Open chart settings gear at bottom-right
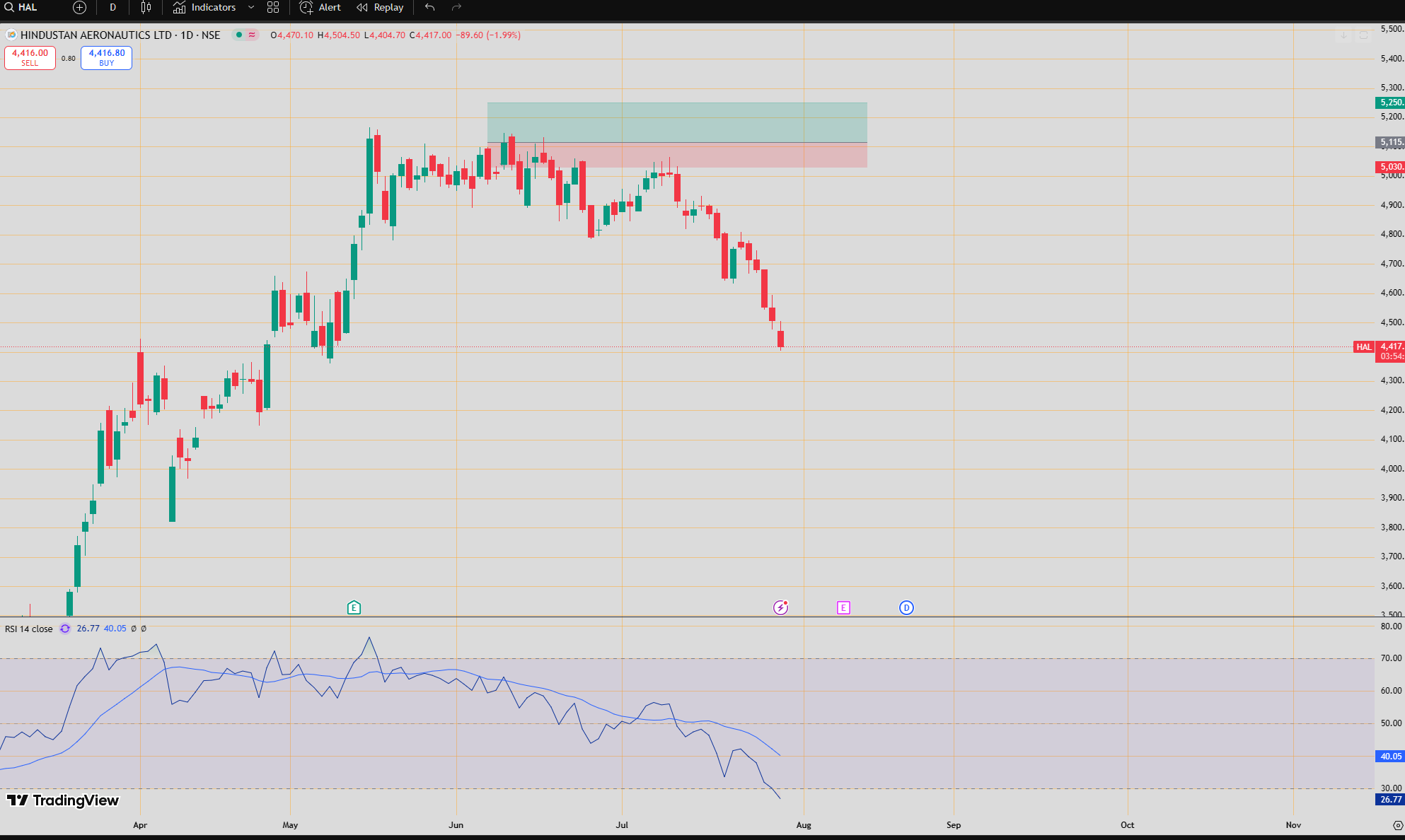Screen dimensions: 1405x840 [1397, 825]
